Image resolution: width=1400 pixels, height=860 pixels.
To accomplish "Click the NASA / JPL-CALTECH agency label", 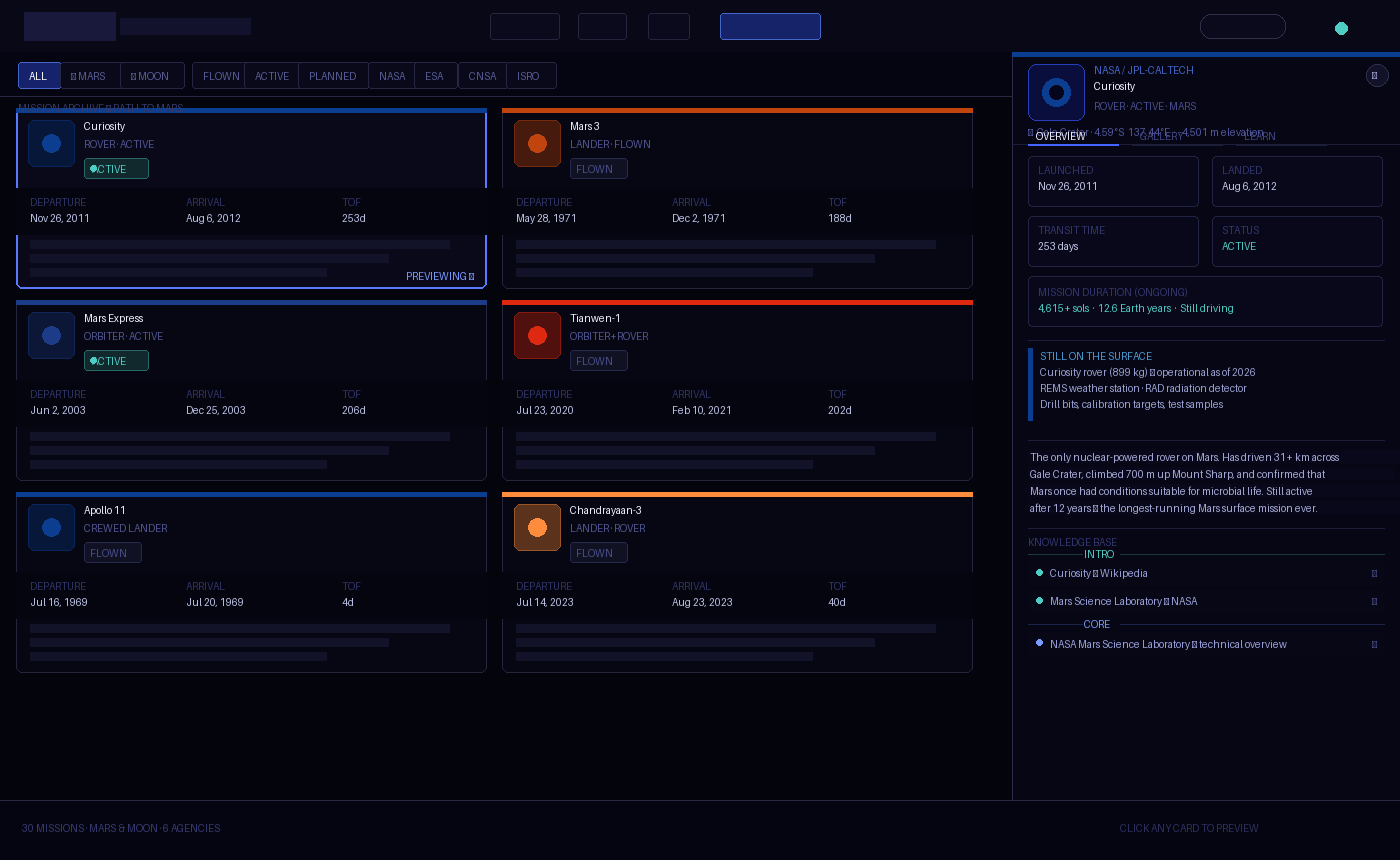I will pos(1144,70).
